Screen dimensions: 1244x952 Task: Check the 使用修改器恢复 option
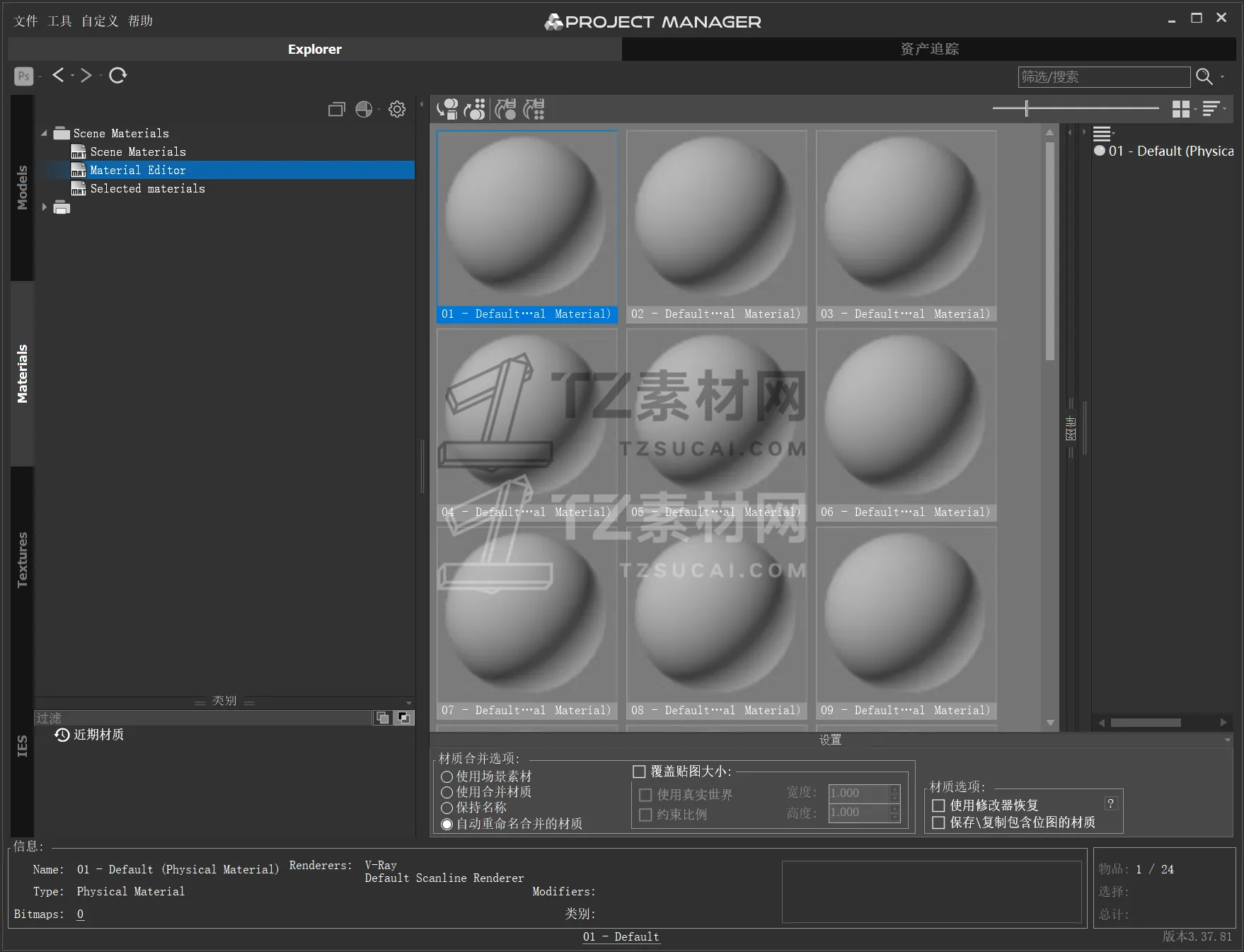tap(938, 805)
